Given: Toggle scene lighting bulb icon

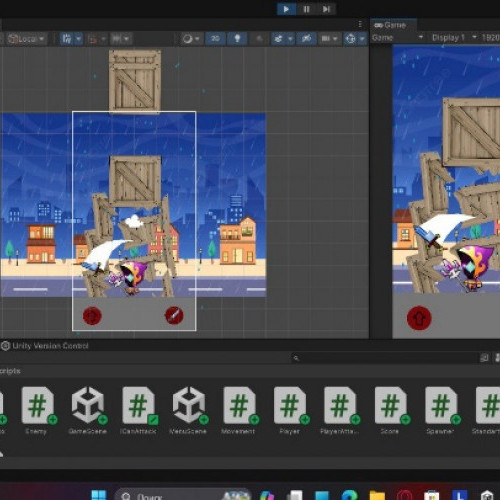Looking at the screenshot, I should click(237, 39).
